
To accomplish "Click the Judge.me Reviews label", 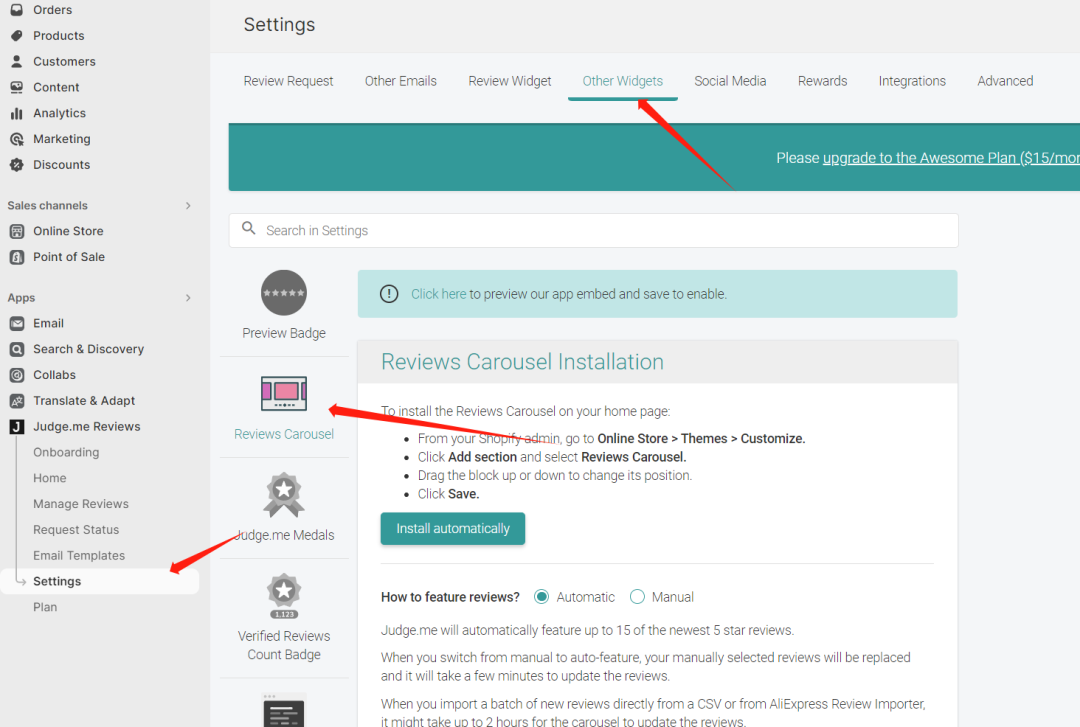I will [x=87, y=427].
